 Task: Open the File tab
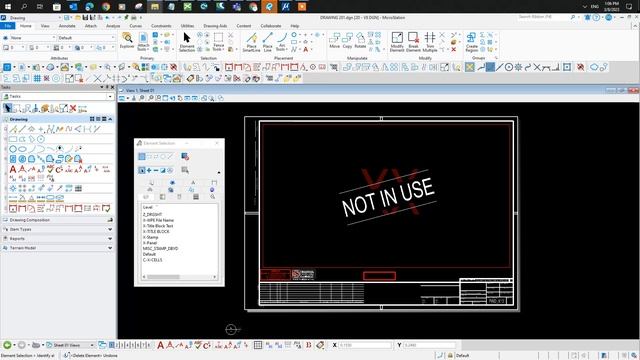(x=8, y=26)
